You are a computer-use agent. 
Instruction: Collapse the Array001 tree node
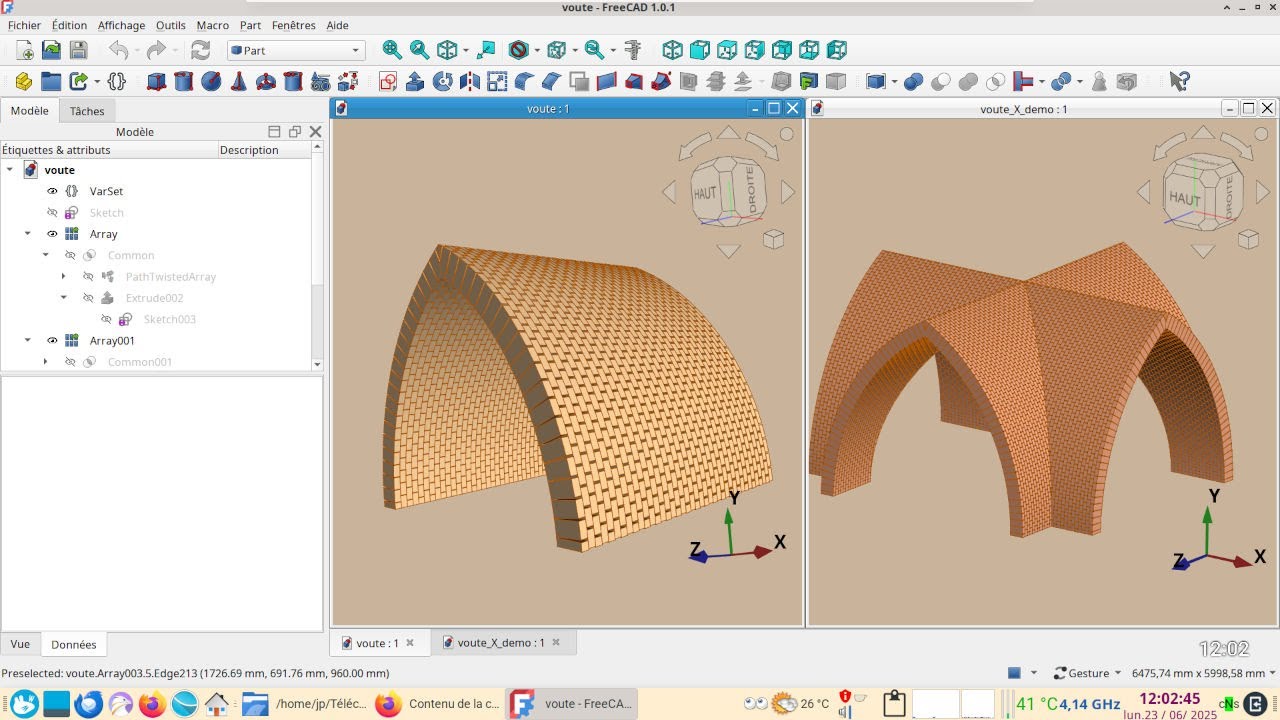click(x=28, y=341)
